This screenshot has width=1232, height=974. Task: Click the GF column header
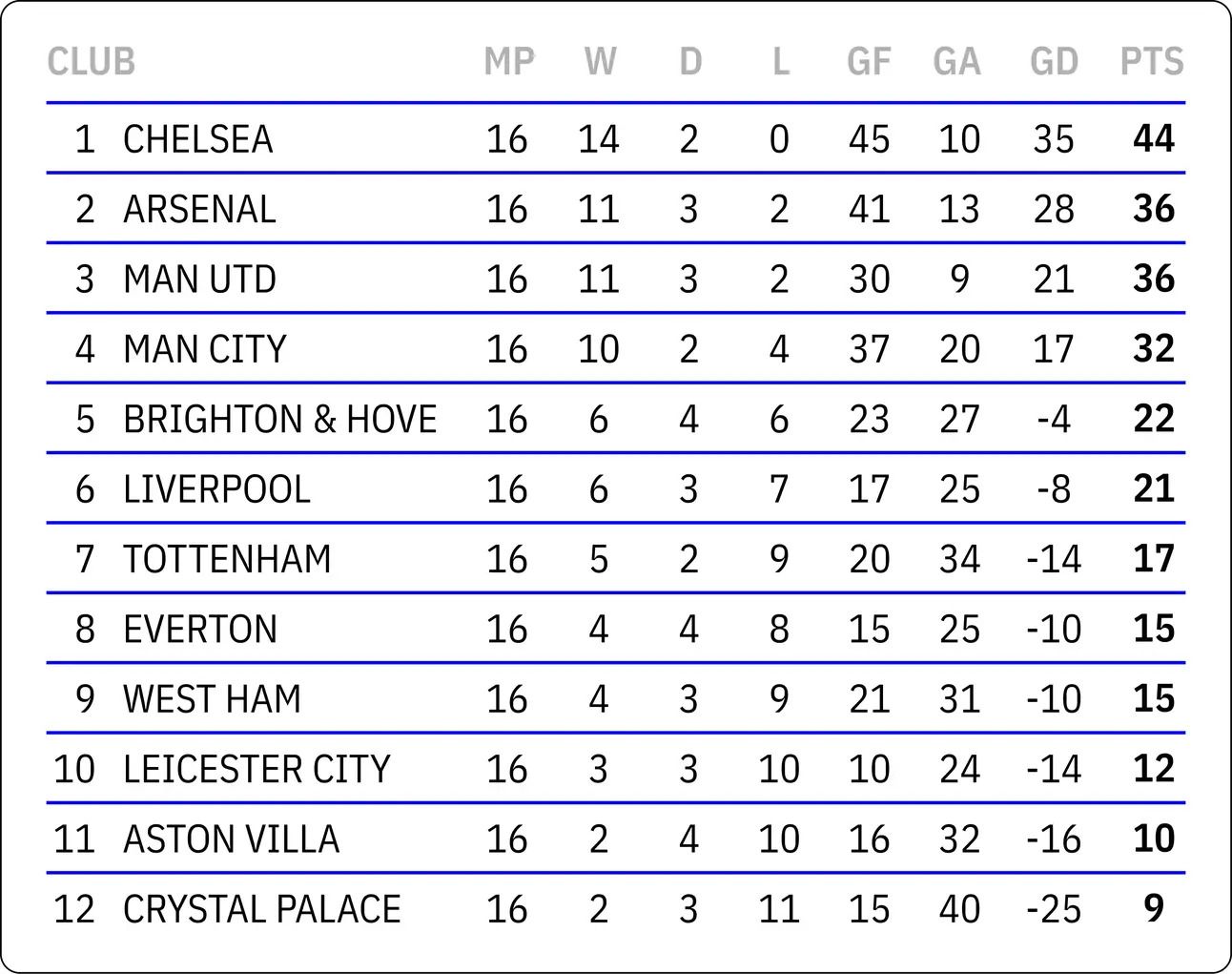pyautogui.click(x=869, y=62)
